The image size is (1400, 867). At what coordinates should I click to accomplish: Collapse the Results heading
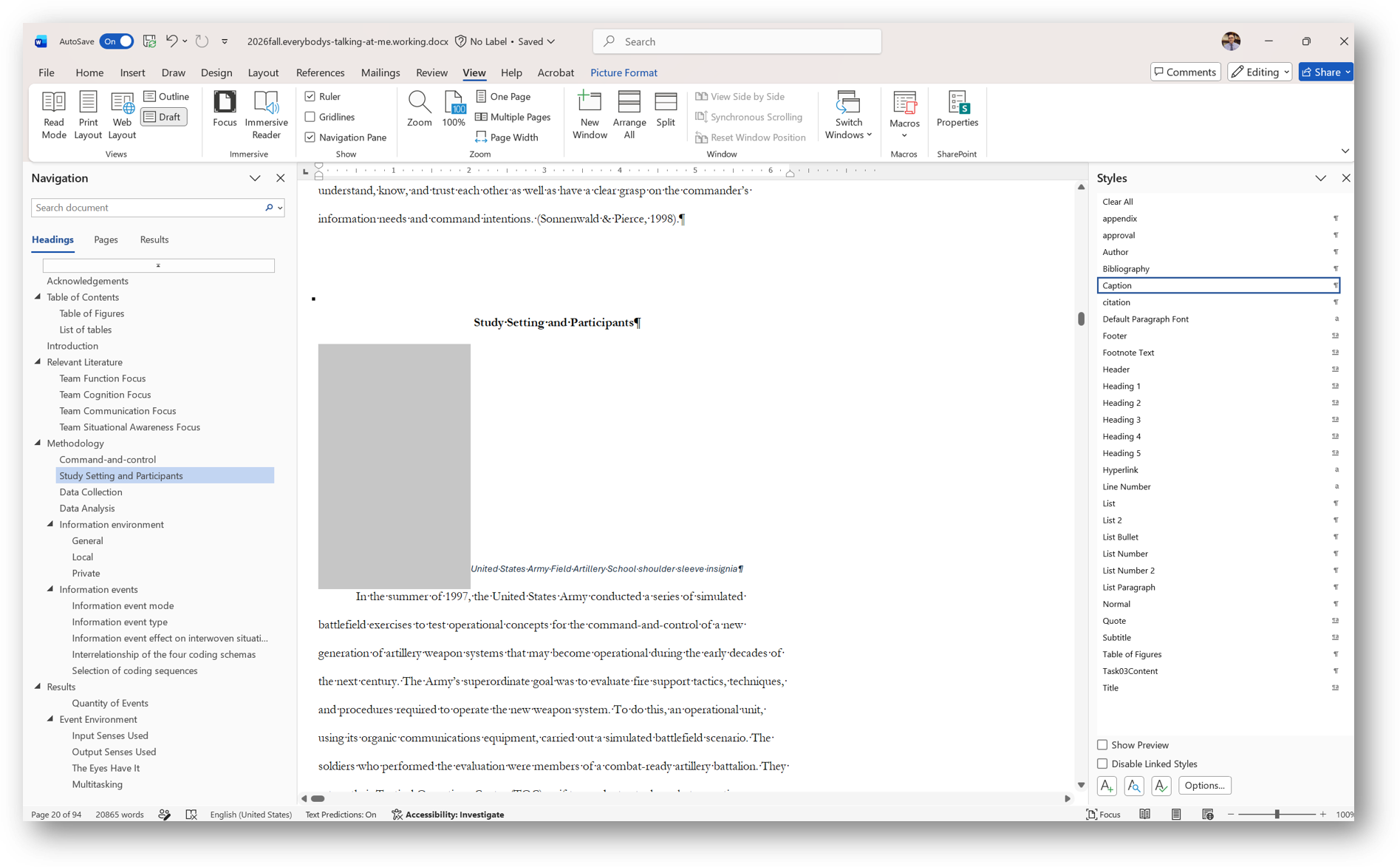pos(38,687)
